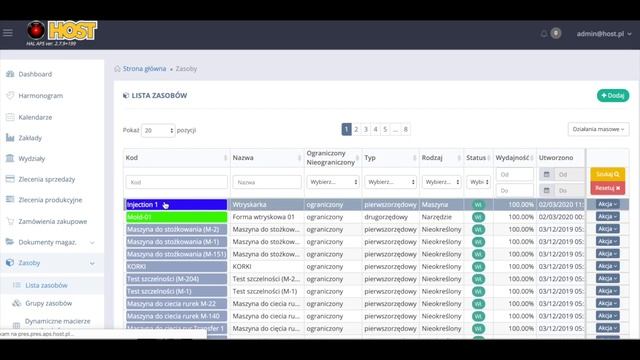
Task: Click the Zlecenia sprzedaży icon
Action: 10,179
